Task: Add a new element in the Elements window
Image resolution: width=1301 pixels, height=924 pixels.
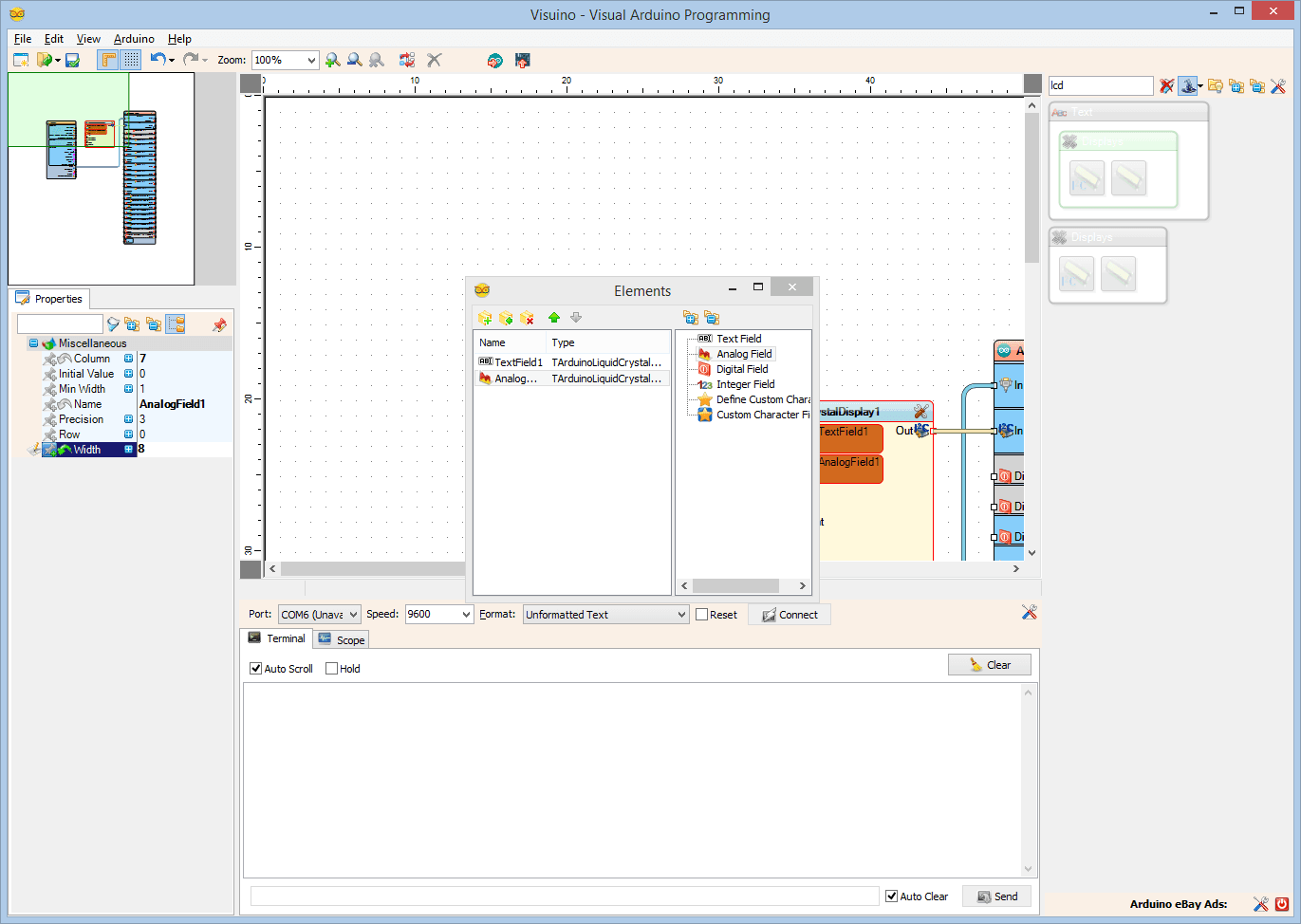Action: (x=485, y=318)
